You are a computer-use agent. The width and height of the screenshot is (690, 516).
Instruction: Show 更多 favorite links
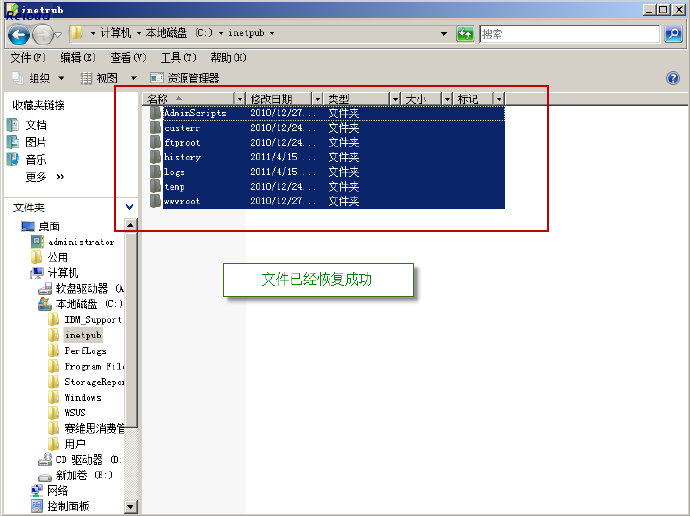click(44, 177)
